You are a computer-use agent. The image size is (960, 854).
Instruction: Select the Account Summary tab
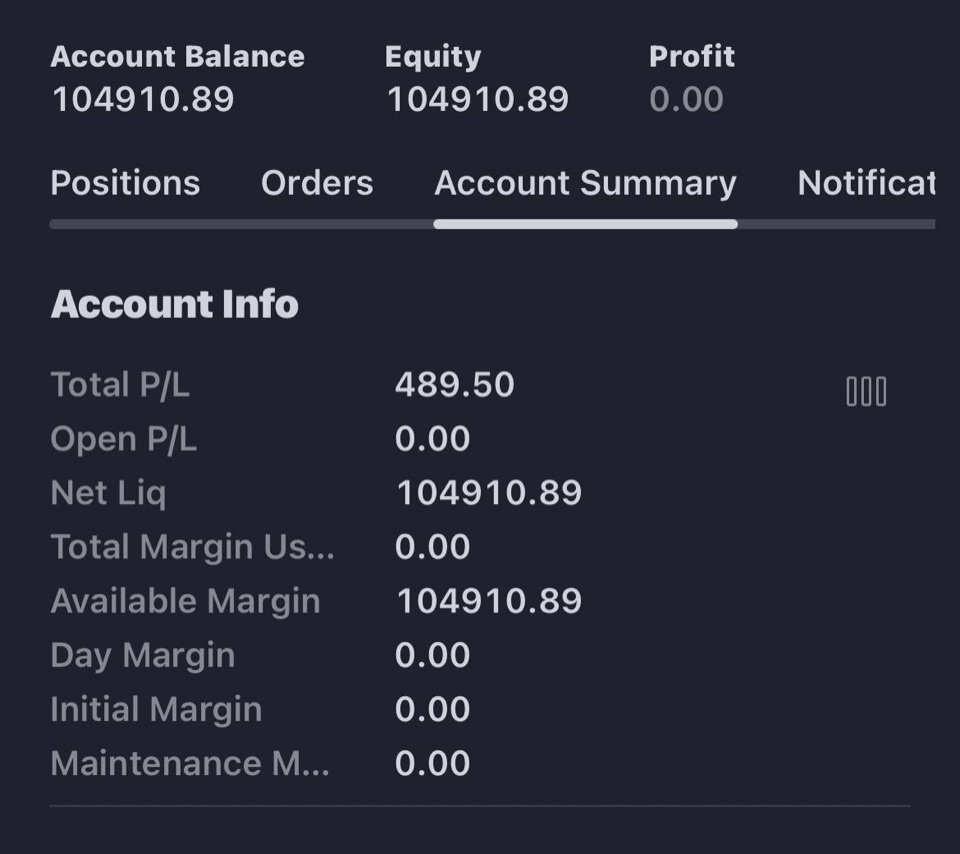[x=585, y=184]
